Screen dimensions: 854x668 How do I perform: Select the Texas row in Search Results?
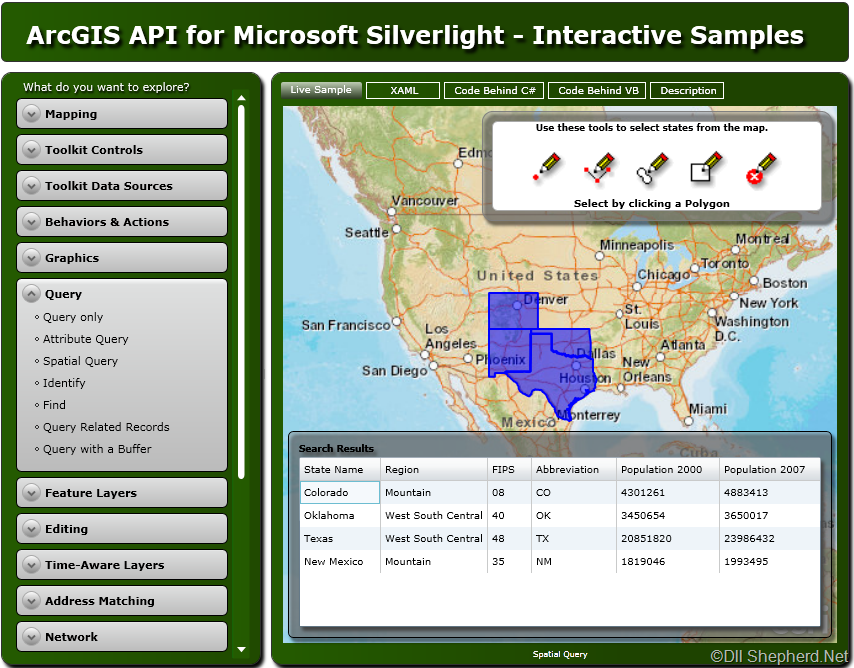[x=560, y=538]
